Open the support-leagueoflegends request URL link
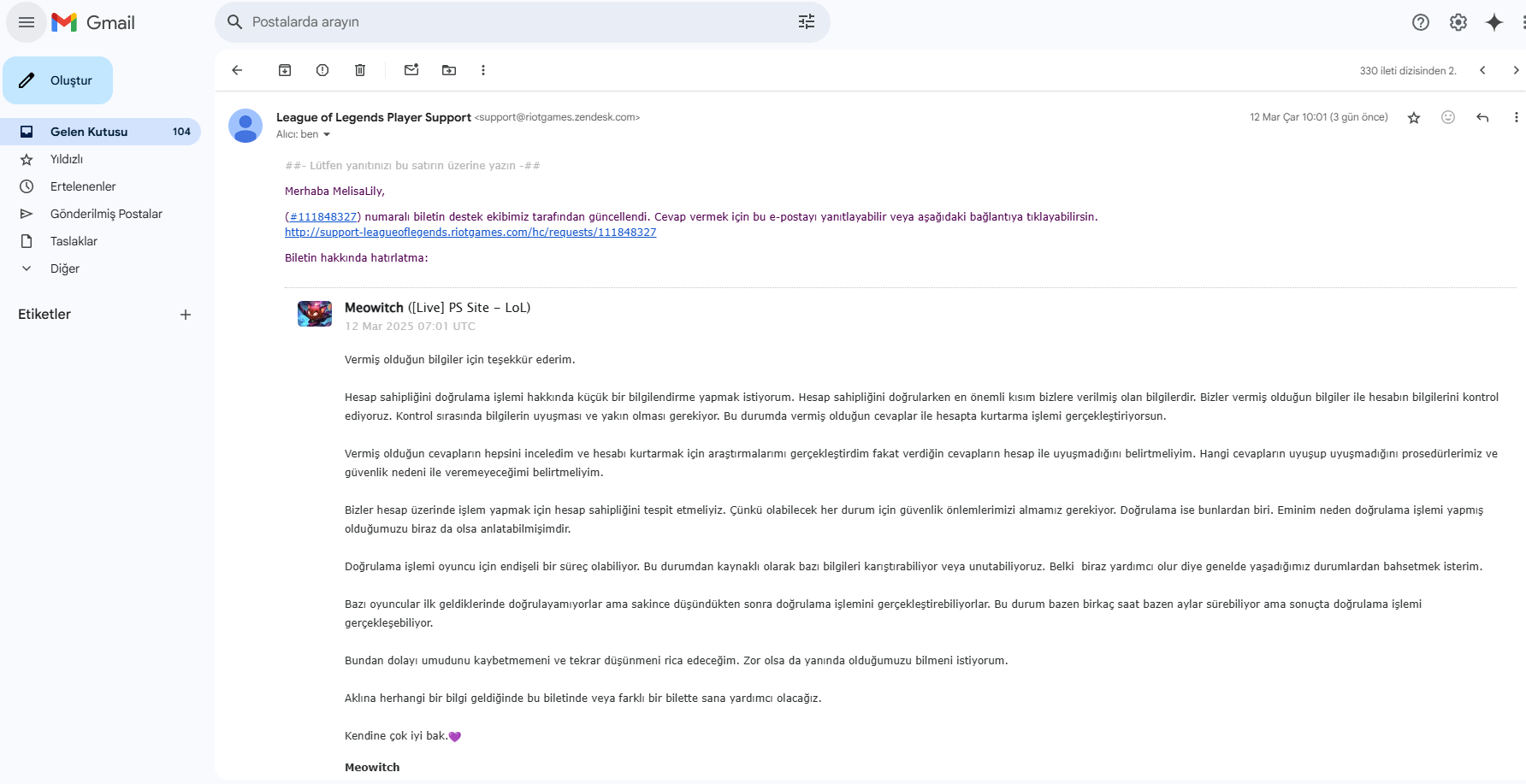Image resolution: width=1526 pixels, height=784 pixels. (470, 233)
